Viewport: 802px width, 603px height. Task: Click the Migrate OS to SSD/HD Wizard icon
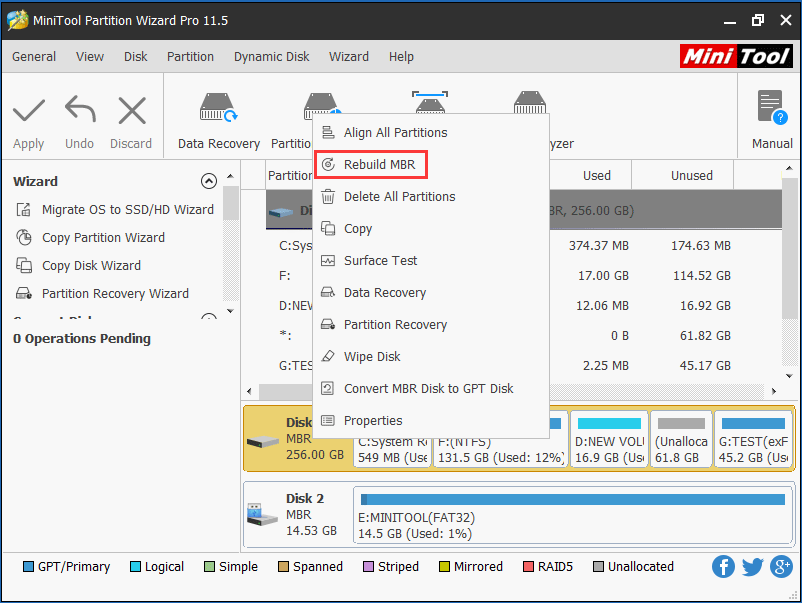pyautogui.click(x=24, y=210)
